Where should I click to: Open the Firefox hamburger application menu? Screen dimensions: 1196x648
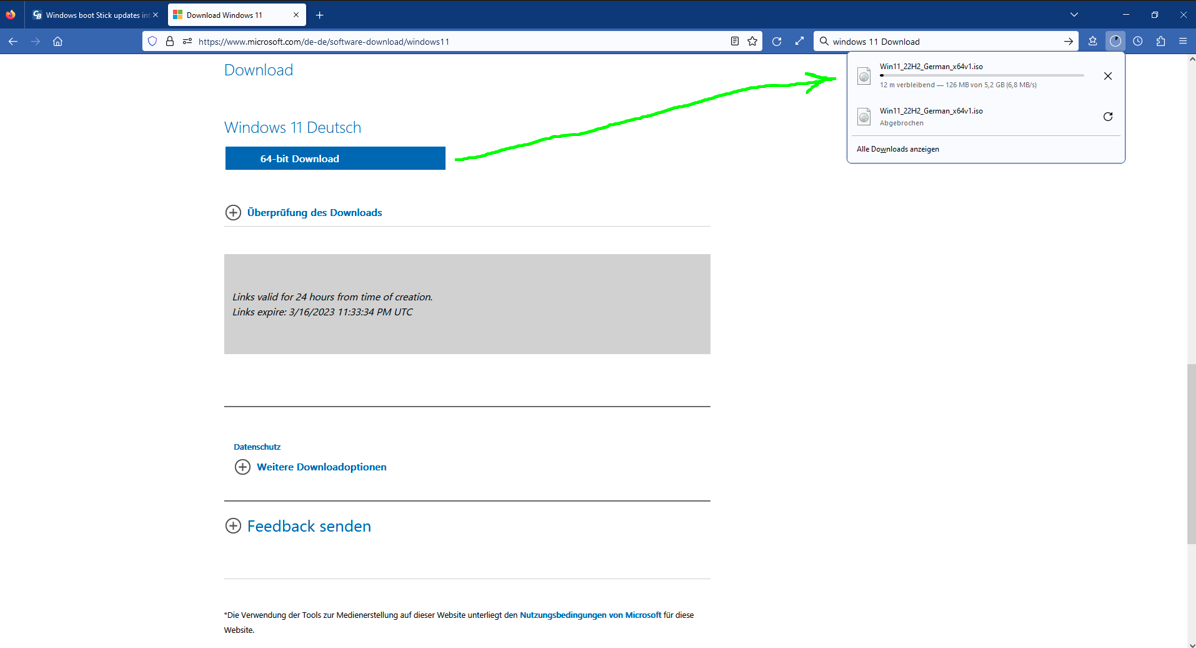click(1183, 41)
